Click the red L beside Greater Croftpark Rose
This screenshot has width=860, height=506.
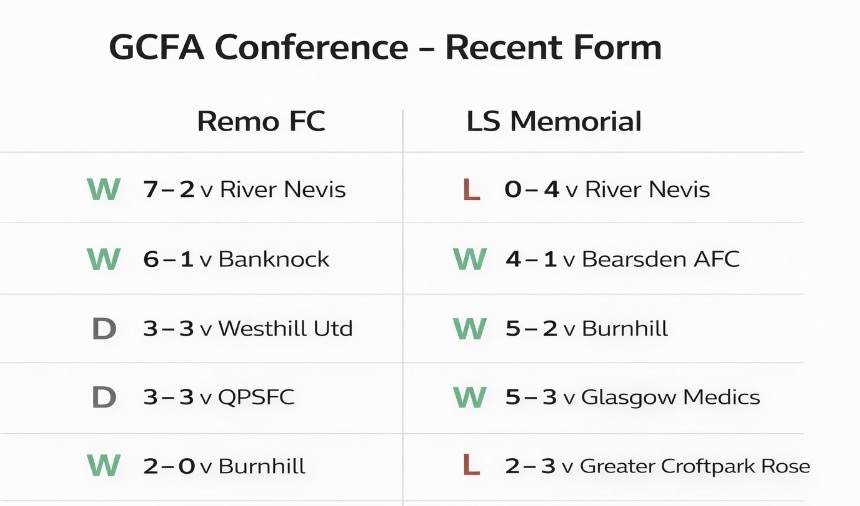pyautogui.click(x=471, y=466)
